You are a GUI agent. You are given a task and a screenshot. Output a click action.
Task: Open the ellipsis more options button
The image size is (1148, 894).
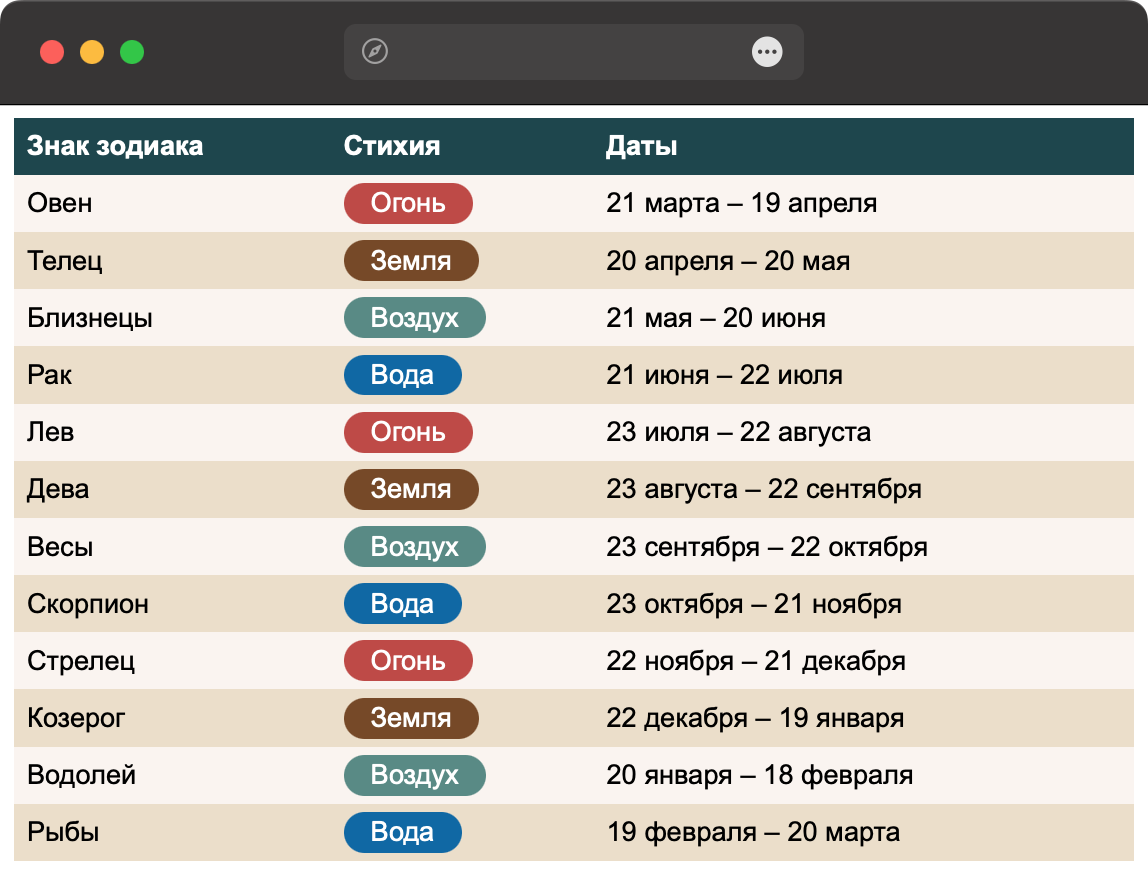767,52
